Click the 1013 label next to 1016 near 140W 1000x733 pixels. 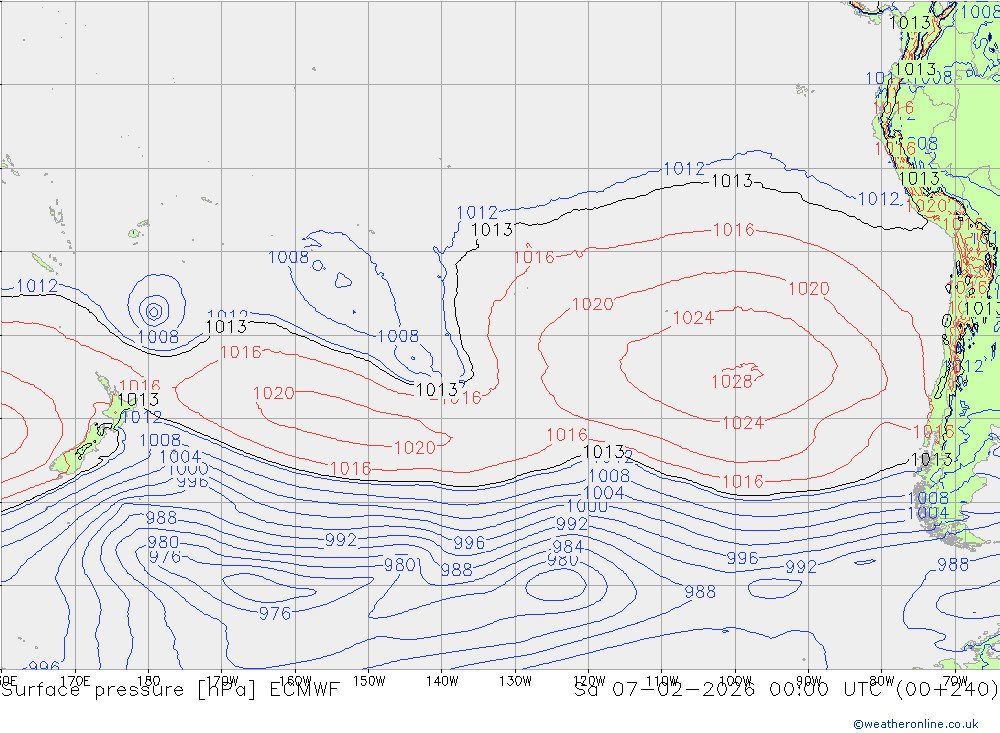pyautogui.click(x=437, y=390)
